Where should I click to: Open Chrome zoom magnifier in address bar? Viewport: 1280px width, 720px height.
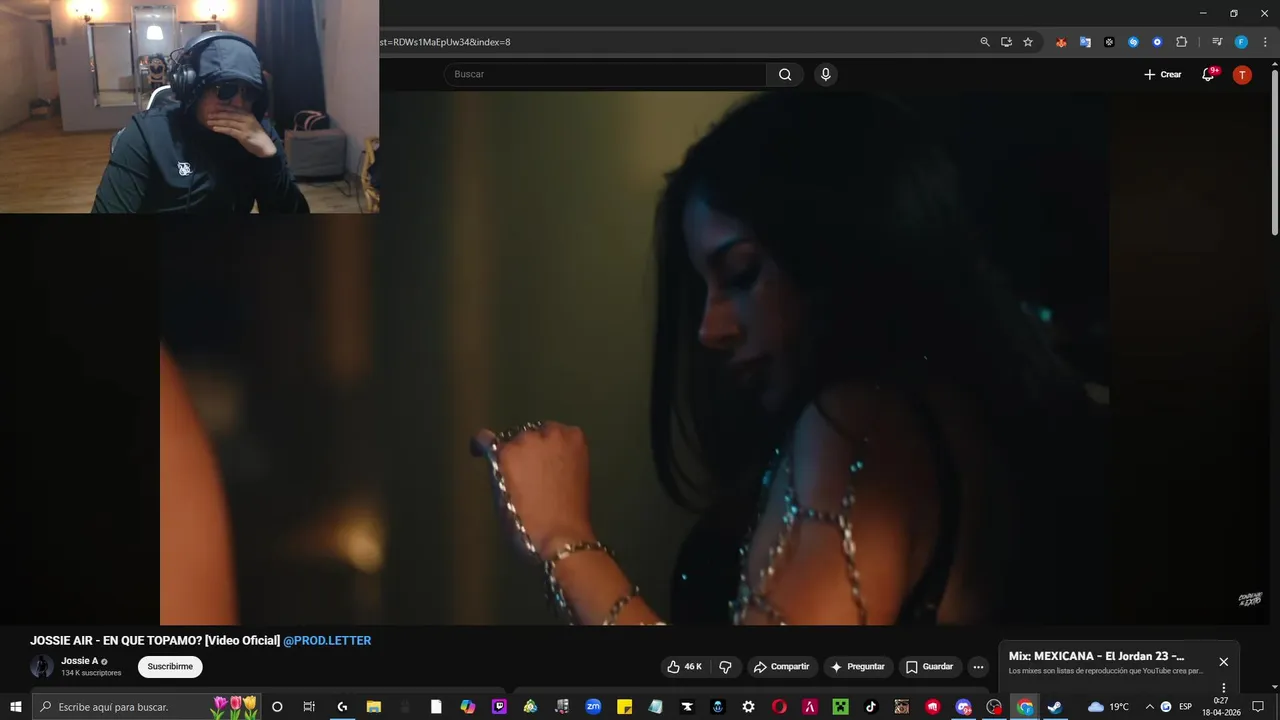(985, 42)
